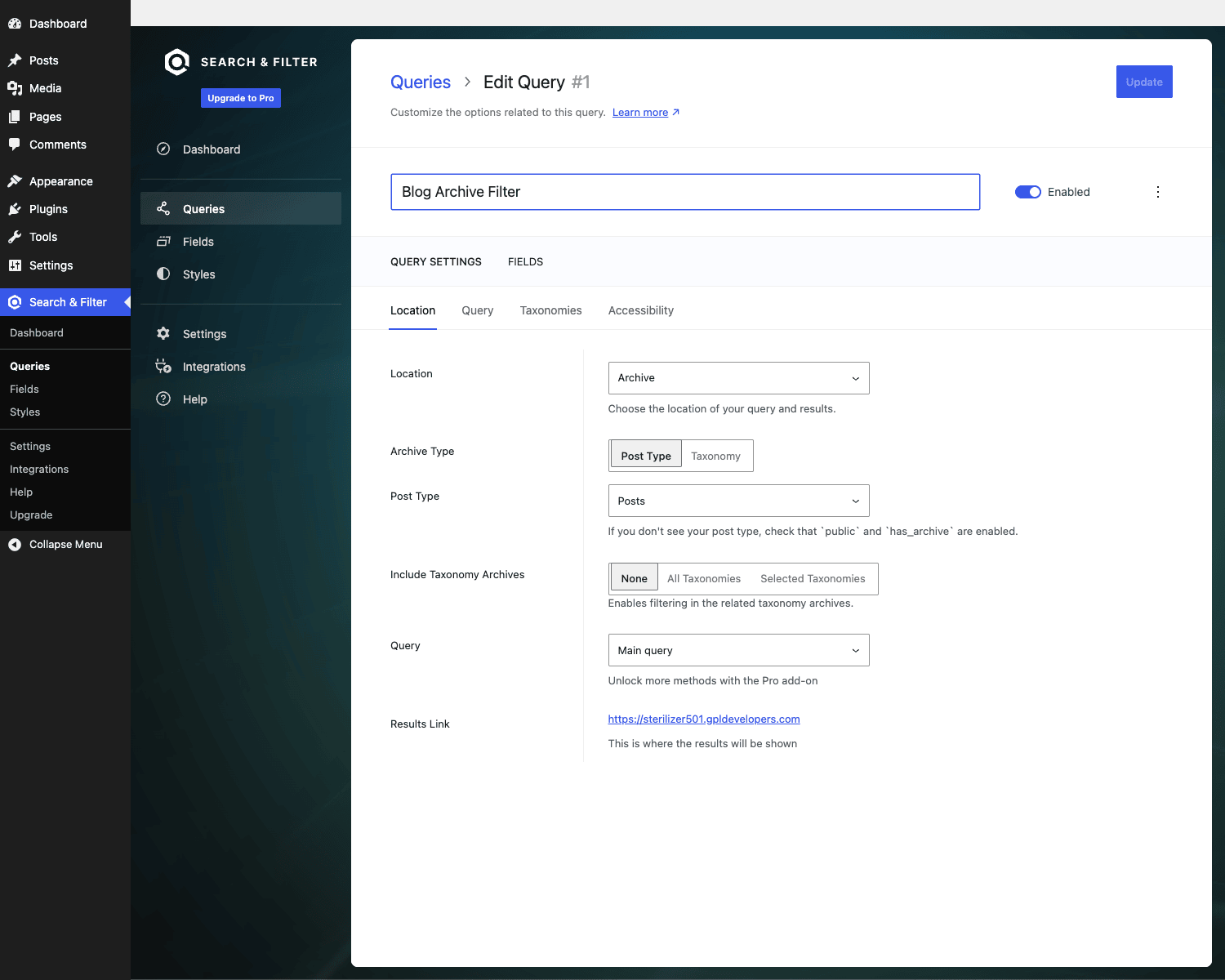This screenshot has height=980, width=1225.
Task: Choose All Taxonomies for taxonomy archives
Action: coord(704,578)
